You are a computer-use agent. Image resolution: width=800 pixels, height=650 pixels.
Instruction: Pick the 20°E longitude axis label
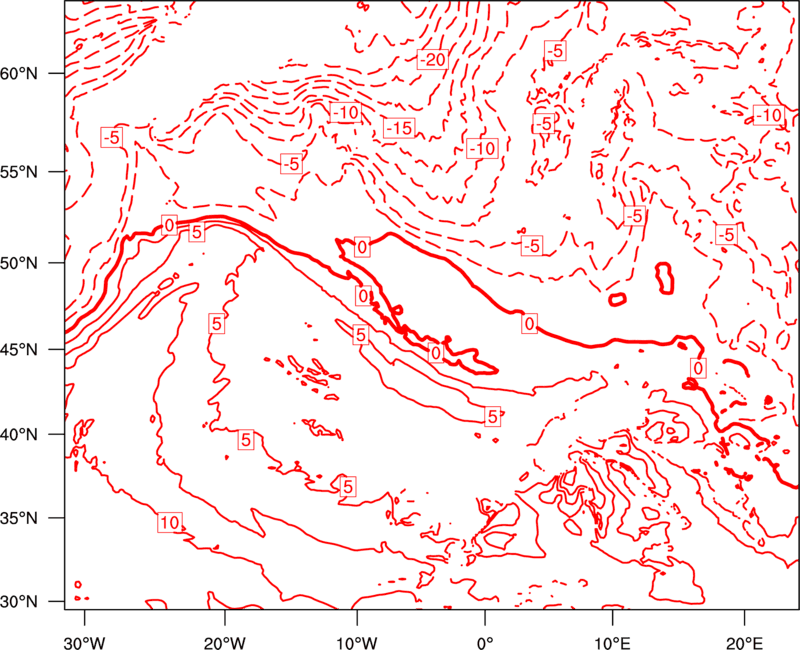[x=744, y=642]
